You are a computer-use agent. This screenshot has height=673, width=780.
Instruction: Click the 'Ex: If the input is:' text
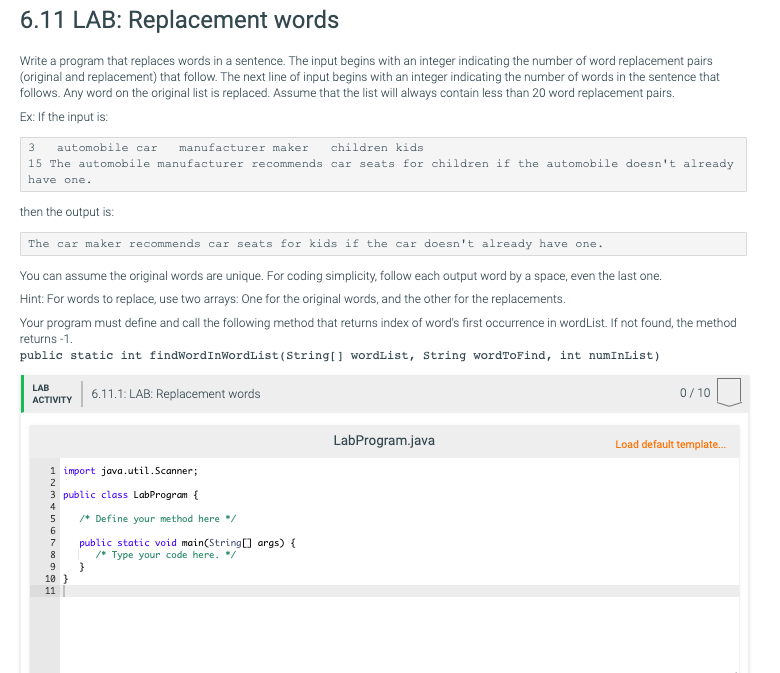(x=64, y=117)
